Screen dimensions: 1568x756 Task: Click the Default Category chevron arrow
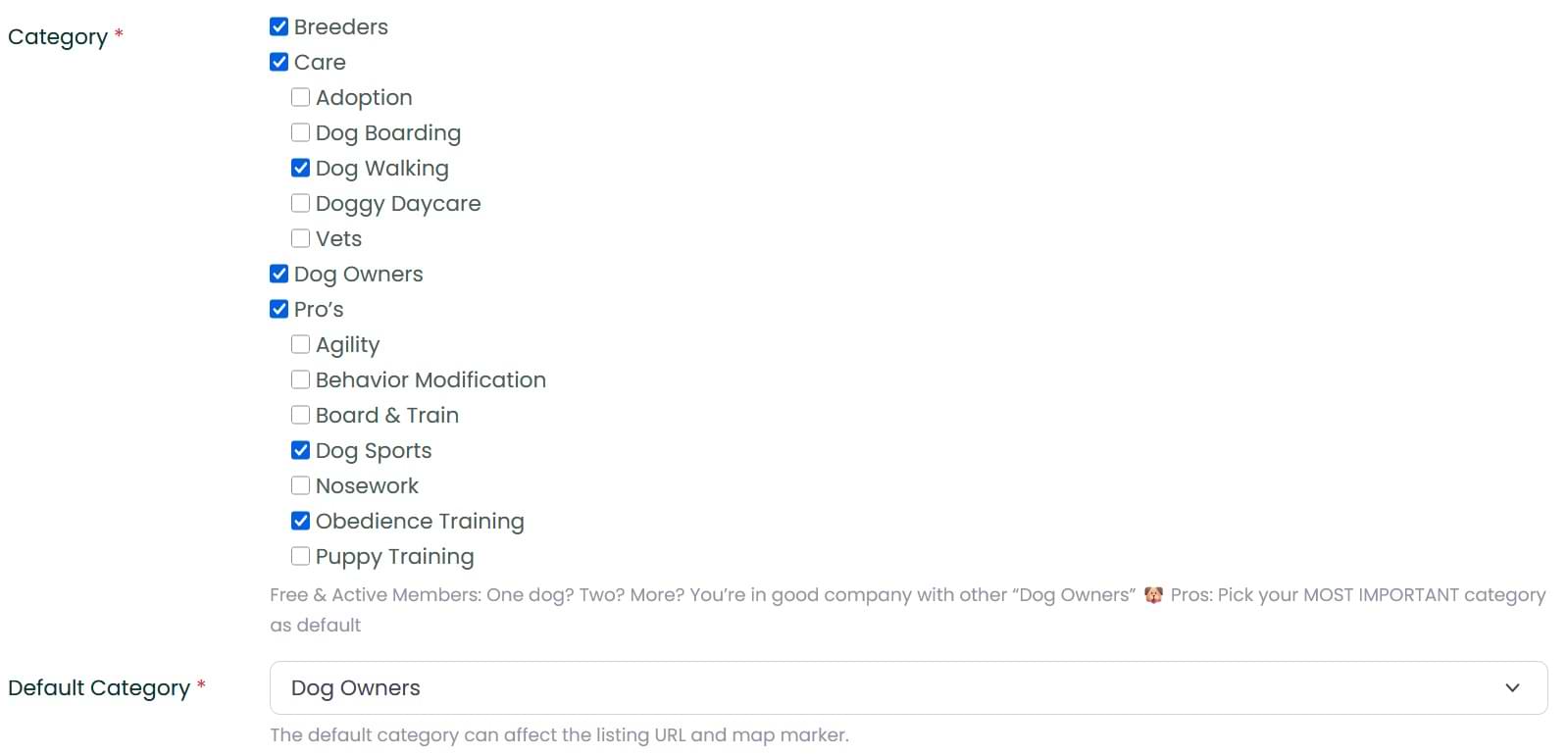(x=1512, y=687)
